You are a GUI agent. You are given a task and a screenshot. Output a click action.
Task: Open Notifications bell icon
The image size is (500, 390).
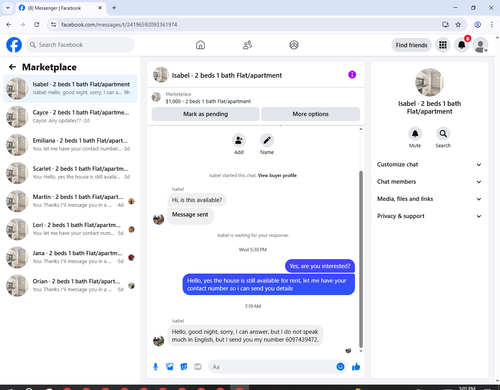[462, 45]
